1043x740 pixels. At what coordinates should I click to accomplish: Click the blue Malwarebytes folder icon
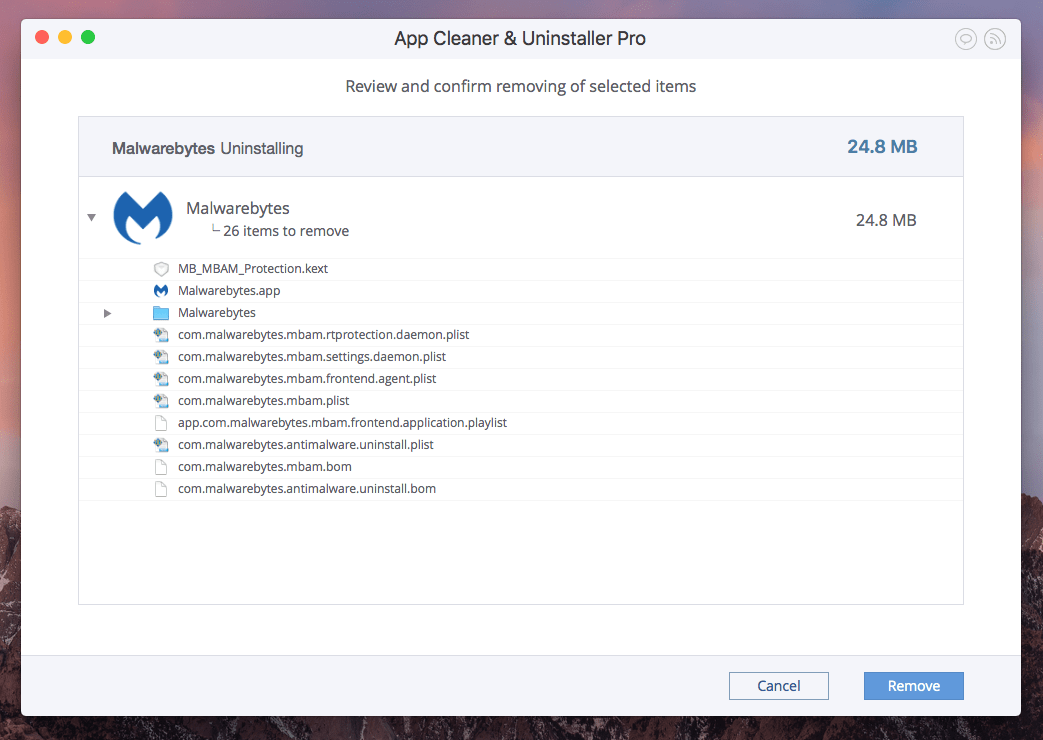pos(161,313)
